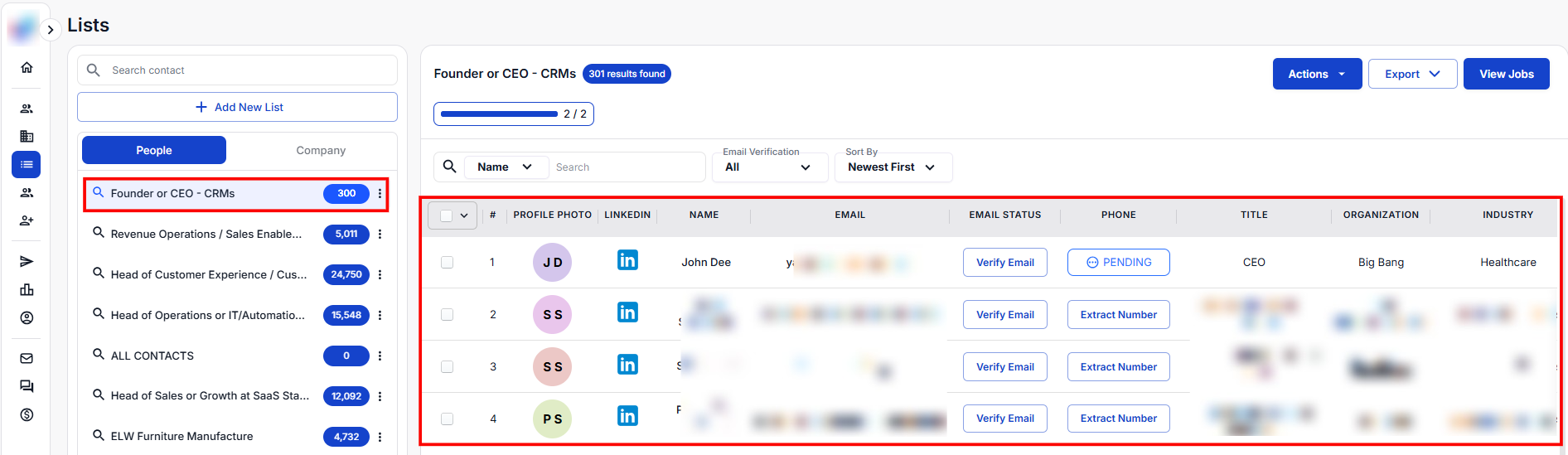This screenshot has width=1568, height=455.
Task: Click the LinkedIn icon for John Dee
Action: point(627,260)
